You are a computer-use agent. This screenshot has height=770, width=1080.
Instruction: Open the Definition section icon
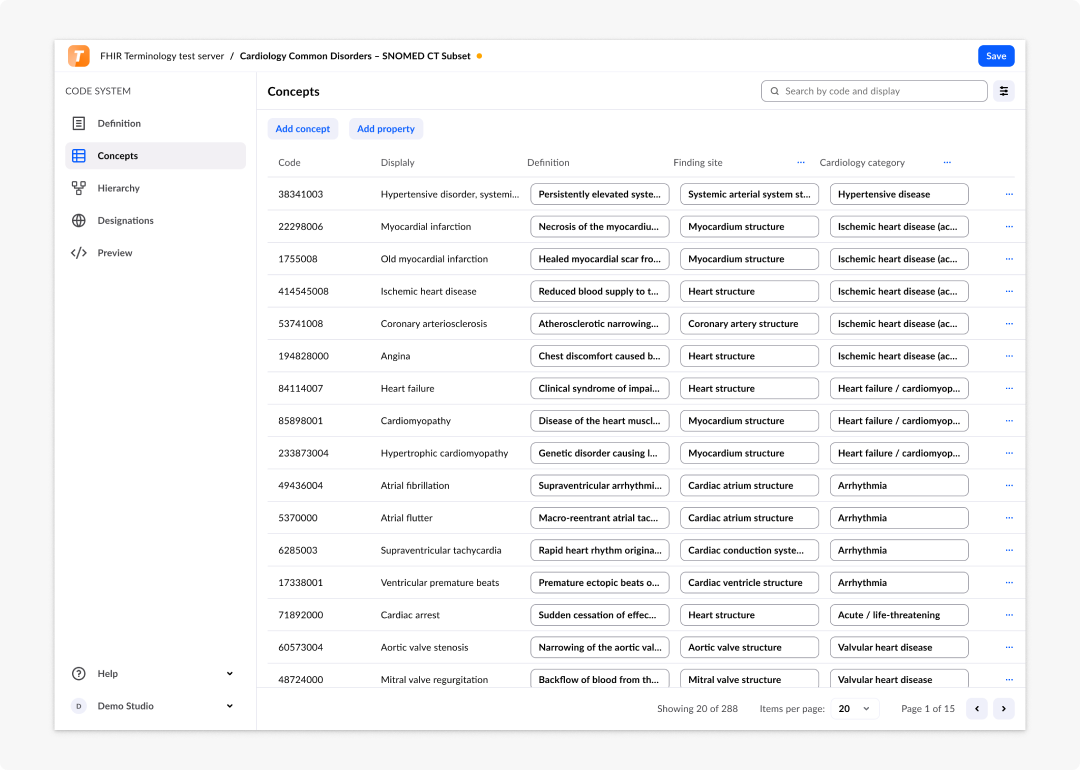pos(79,123)
